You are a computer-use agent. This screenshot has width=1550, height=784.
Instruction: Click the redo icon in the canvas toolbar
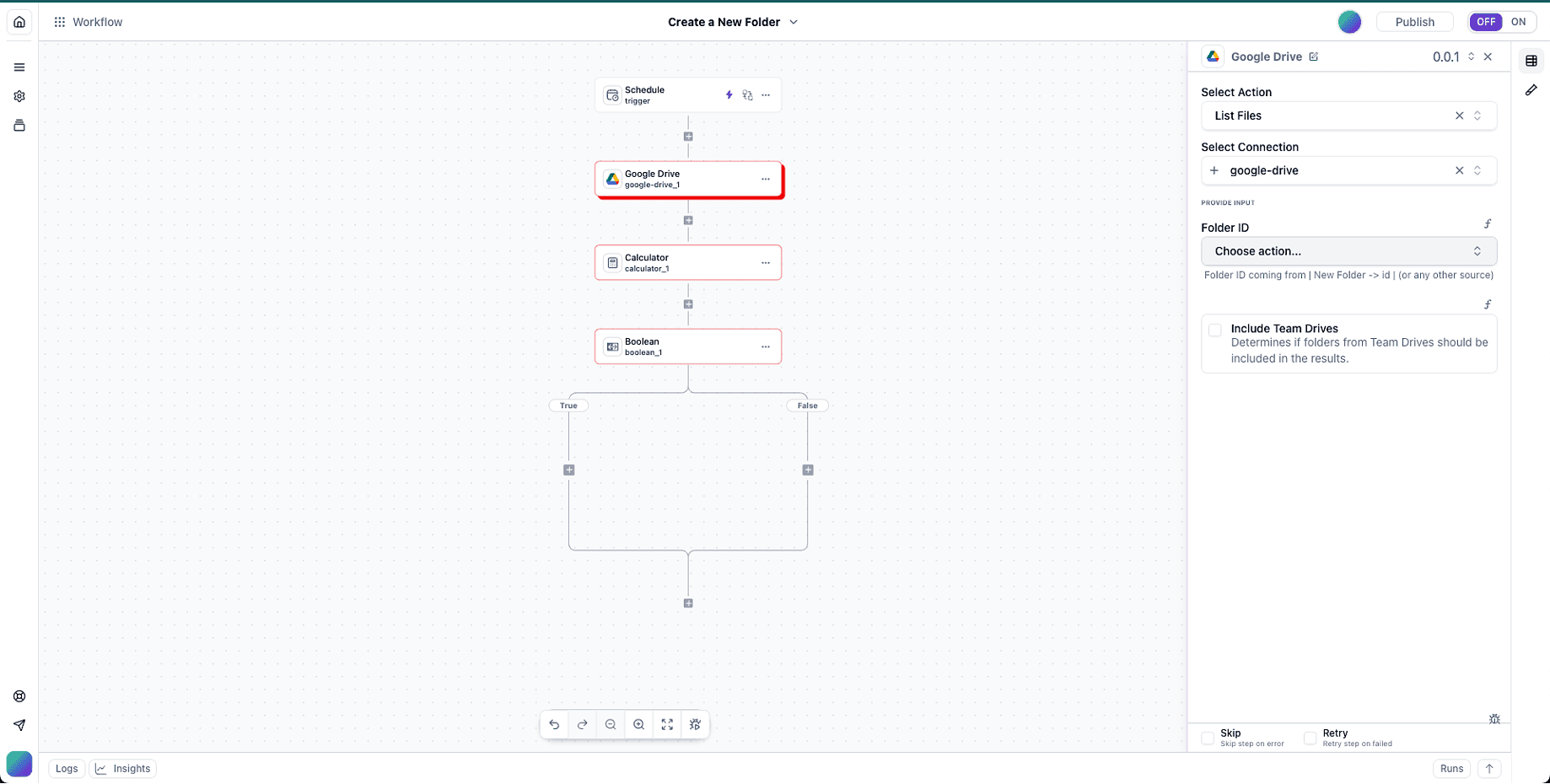coord(583,724)
